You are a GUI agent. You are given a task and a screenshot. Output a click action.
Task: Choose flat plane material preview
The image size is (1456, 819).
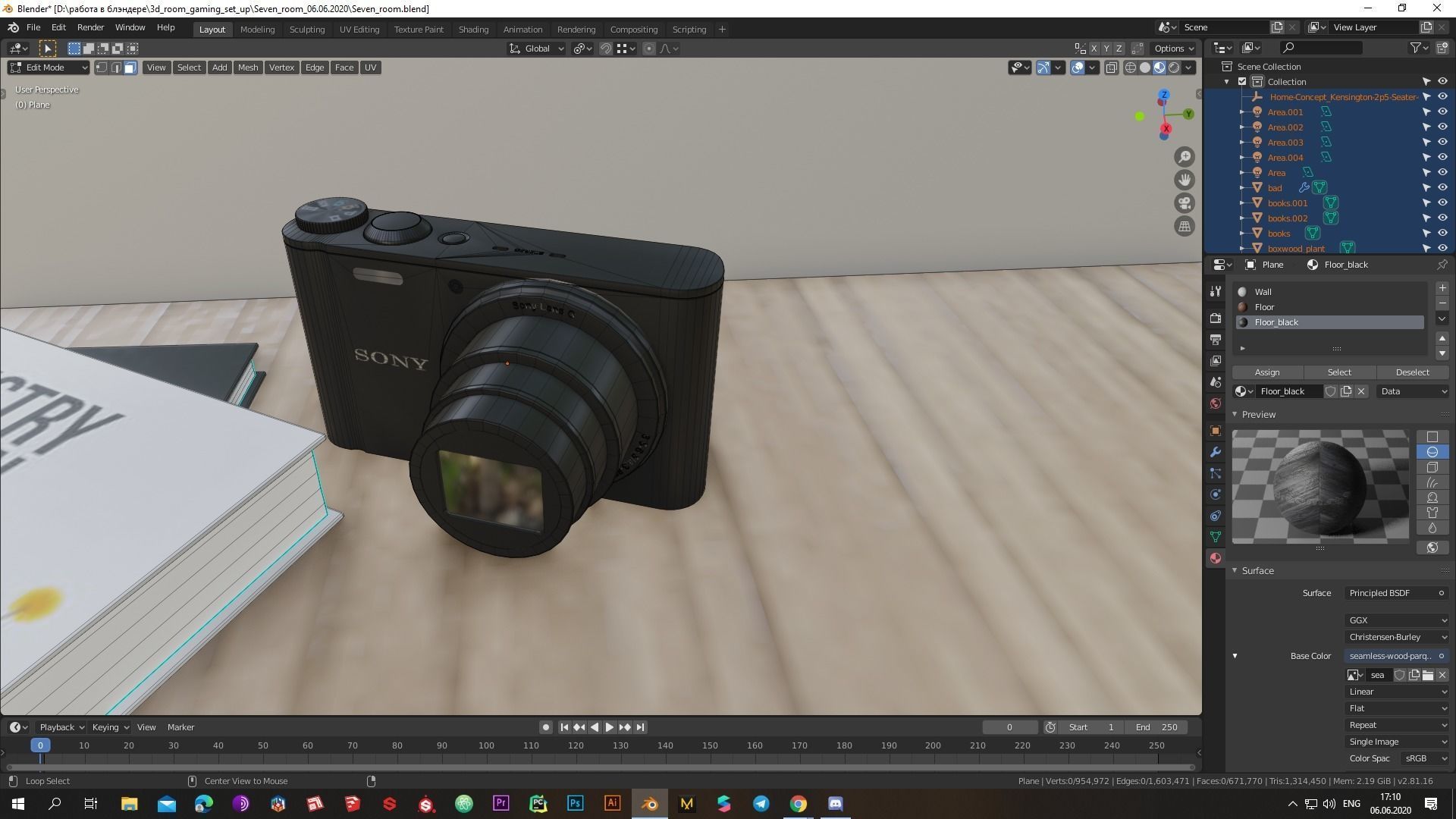pos(1432,437)
